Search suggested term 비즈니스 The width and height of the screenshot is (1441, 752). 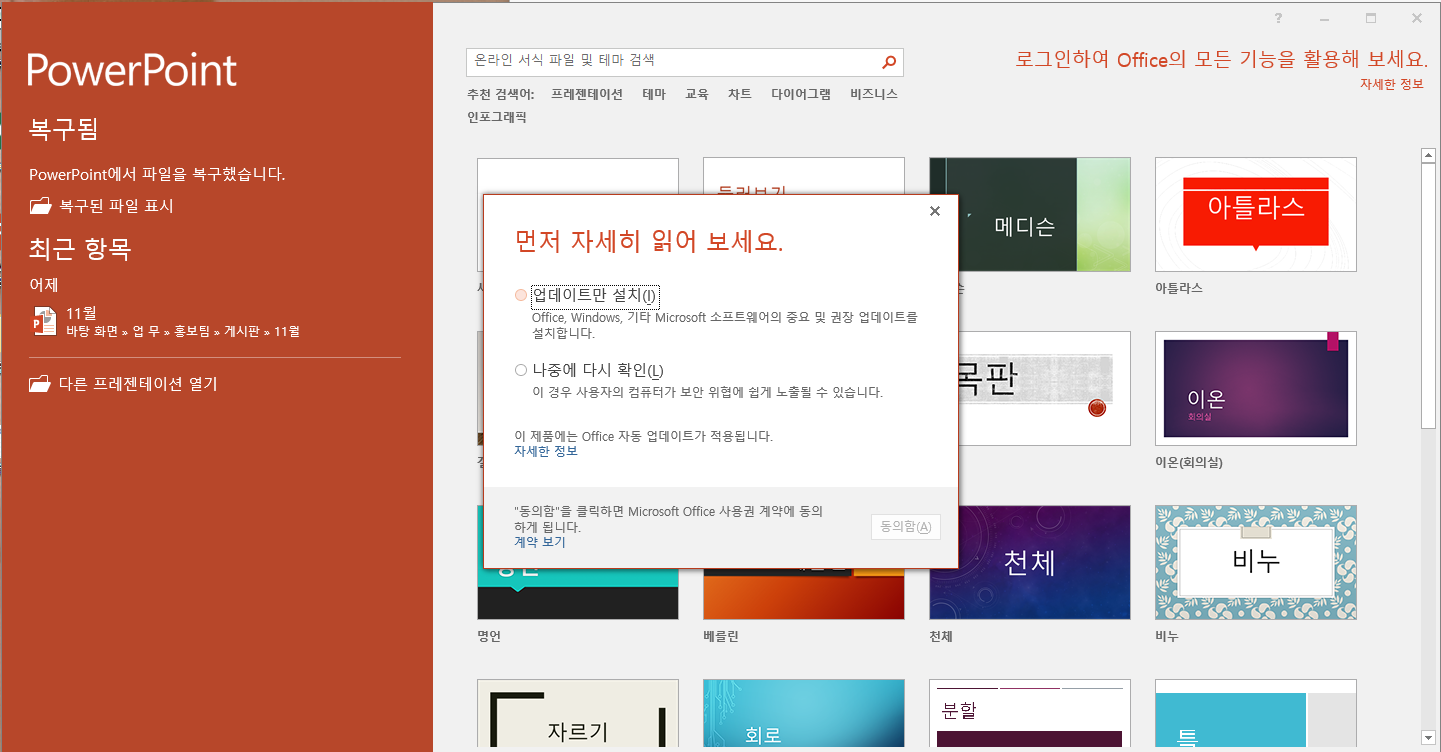tap(874, 94)
